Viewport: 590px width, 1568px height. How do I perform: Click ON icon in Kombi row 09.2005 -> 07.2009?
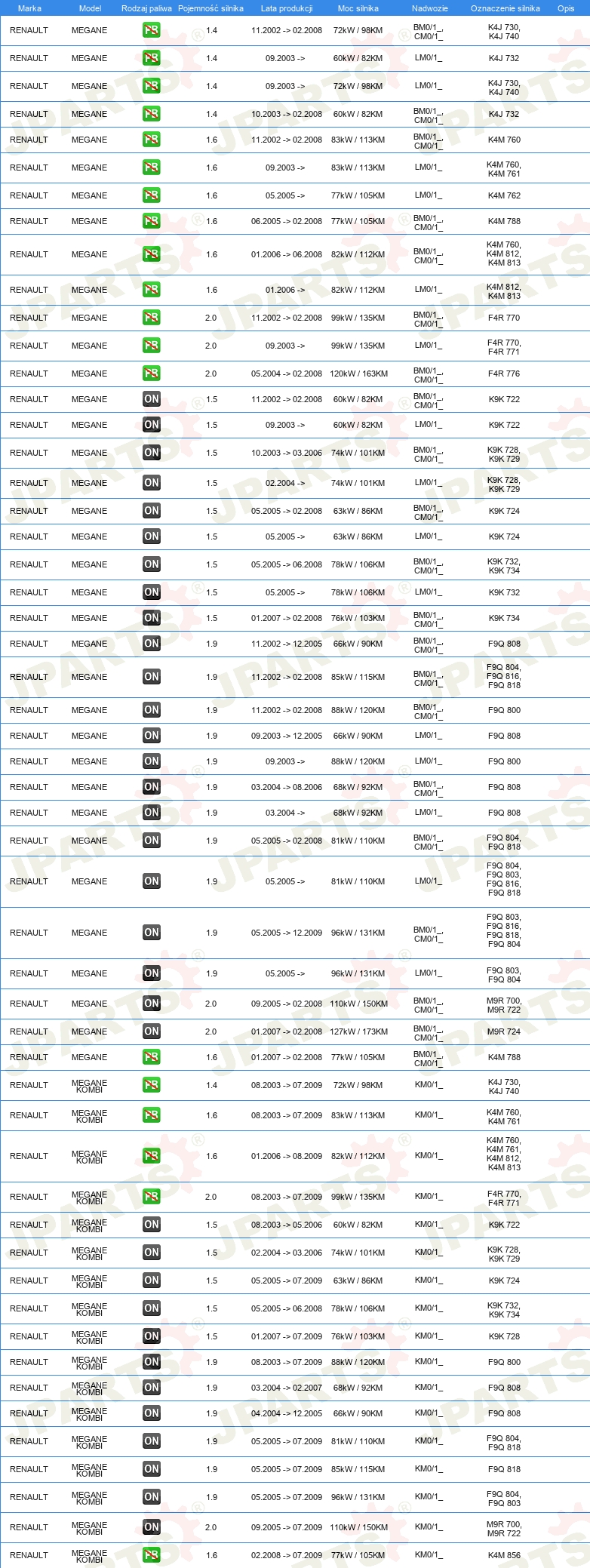pyautogui.click(x=151, y=1527)
